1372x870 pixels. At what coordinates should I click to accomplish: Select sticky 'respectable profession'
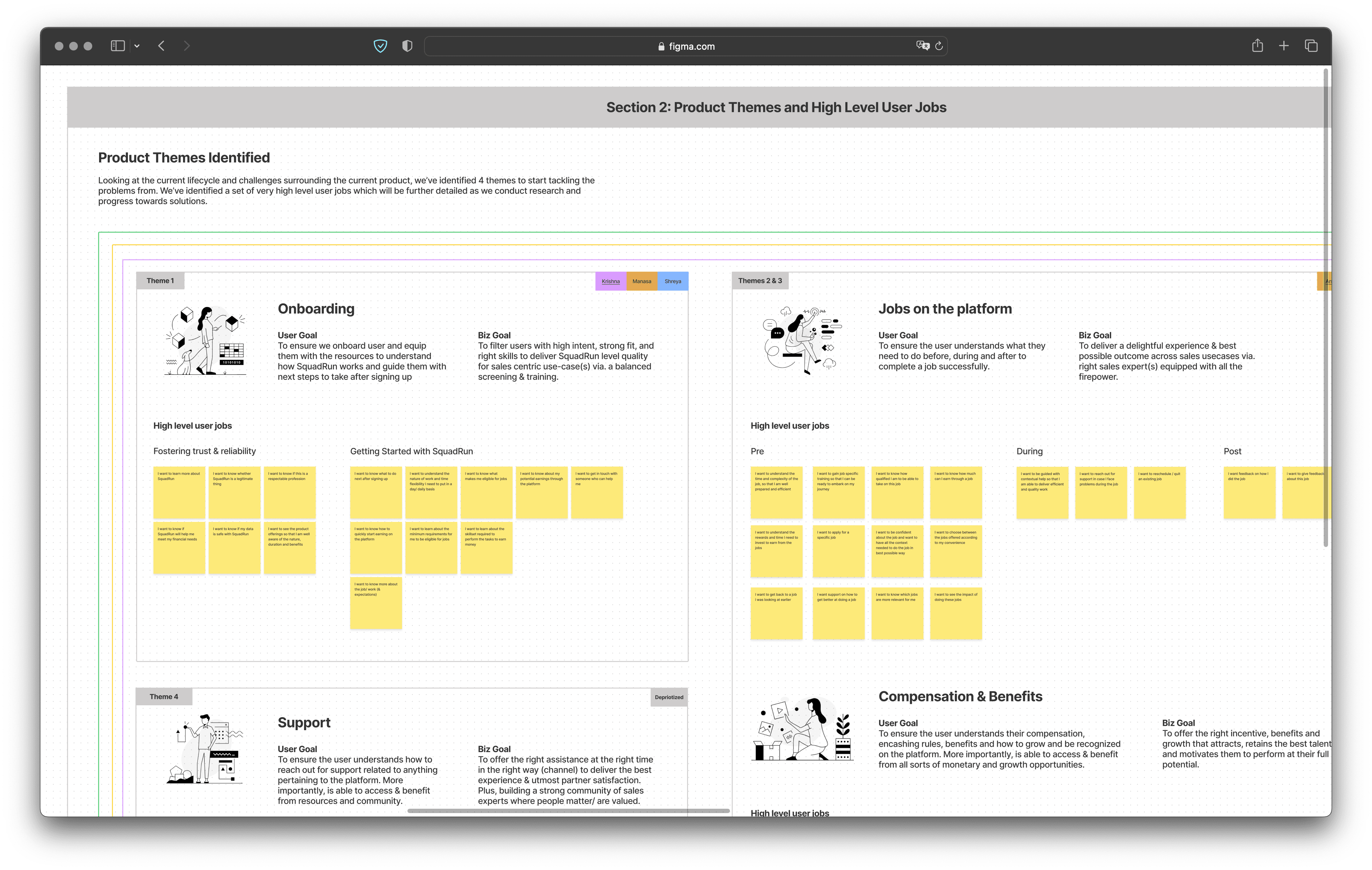[x=289, y=493]
